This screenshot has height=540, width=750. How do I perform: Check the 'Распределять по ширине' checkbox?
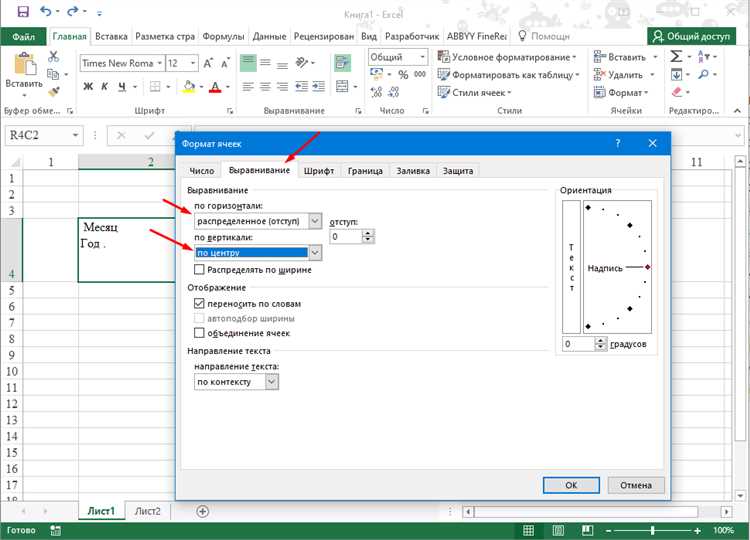(x=199, y=270)
